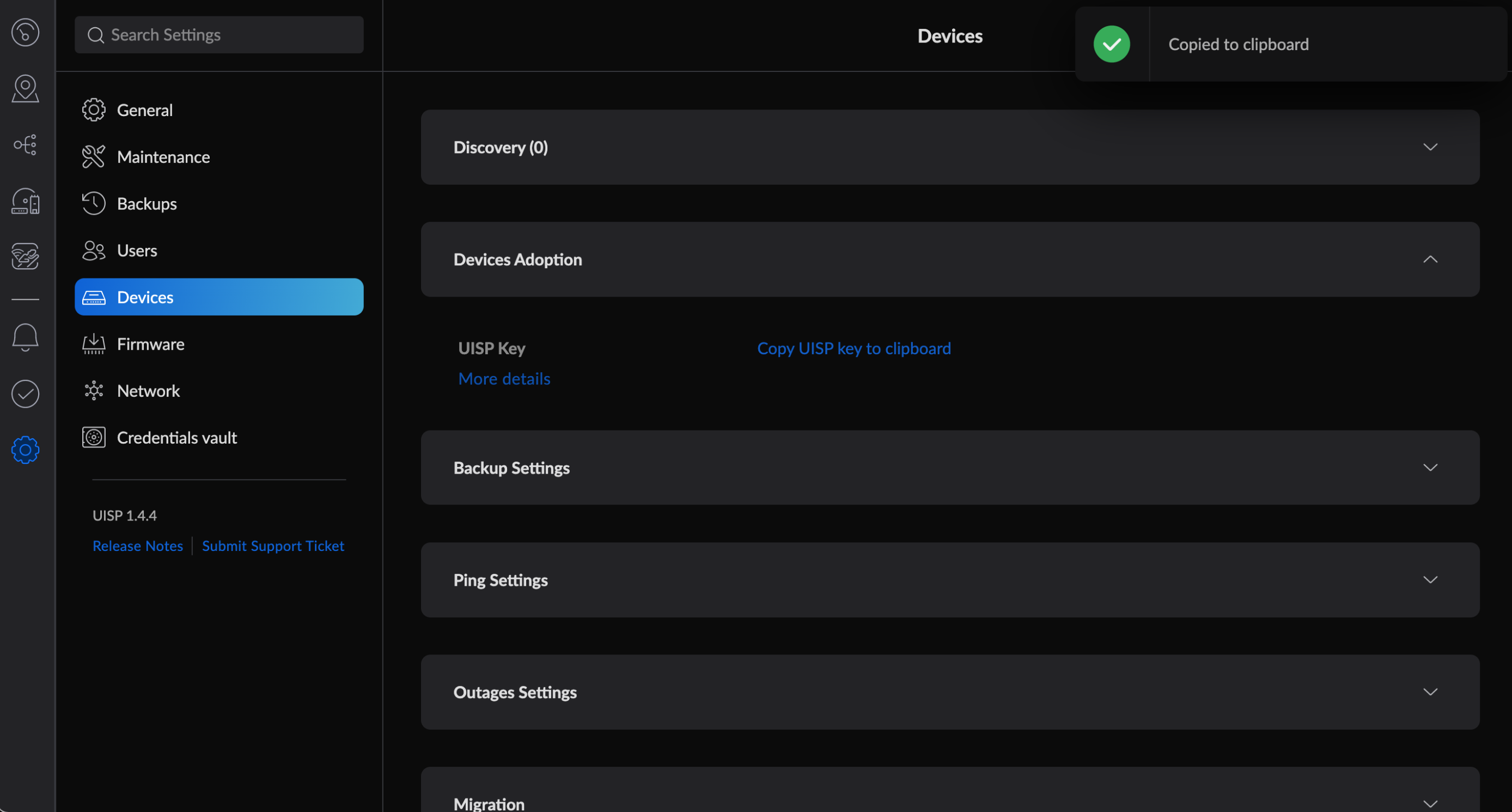This screenshot has height=812, width=1512.
Task: Open the Firmware settings menu item
Action: [150, 344]
